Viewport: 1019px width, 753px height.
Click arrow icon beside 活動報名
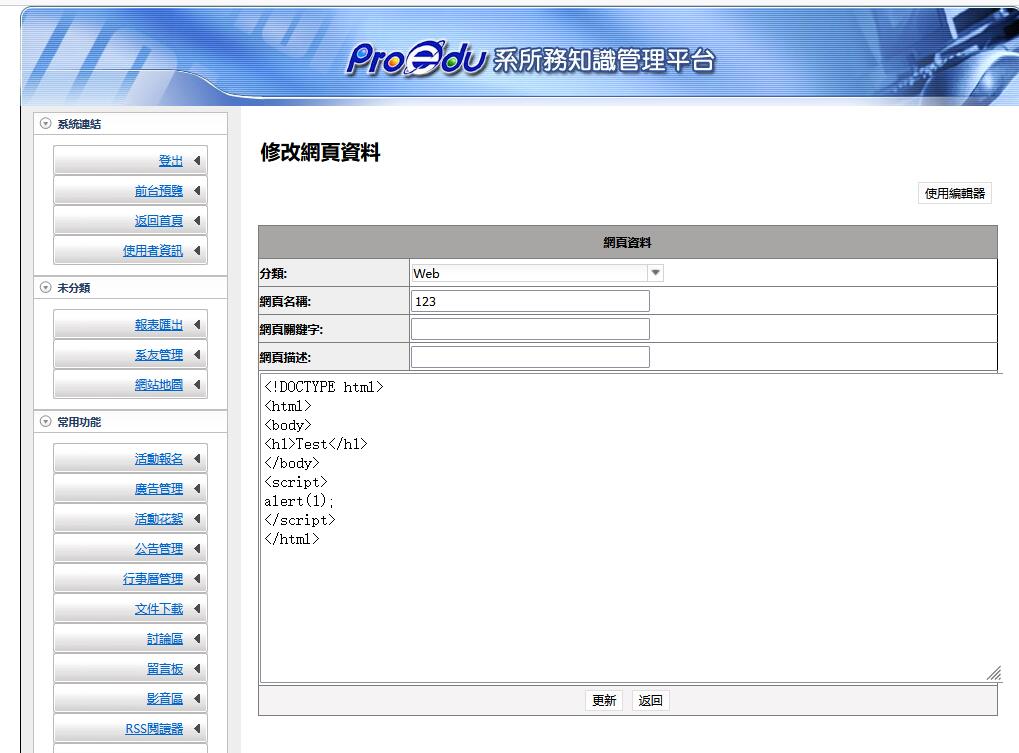pos(197,459)
